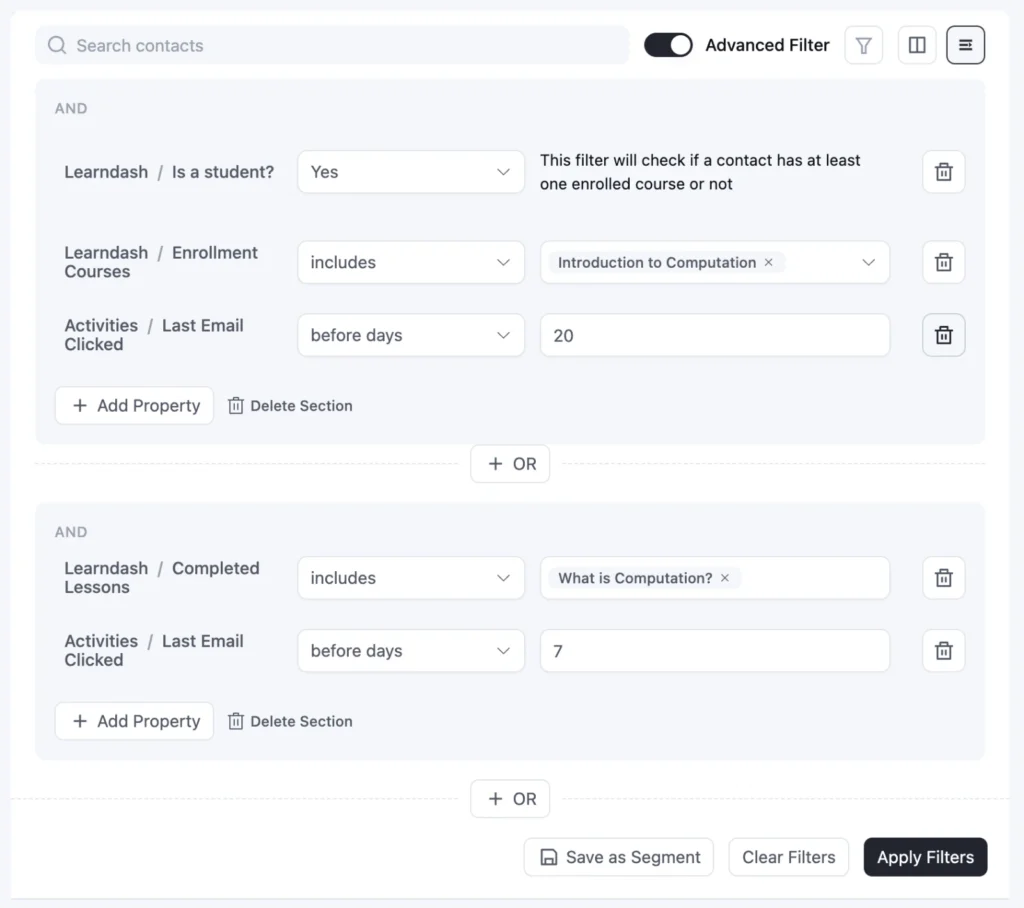Delete the Enrollment Courses filter row
This screenshot has width=1024, height=908.
click(x=944, y=262)
